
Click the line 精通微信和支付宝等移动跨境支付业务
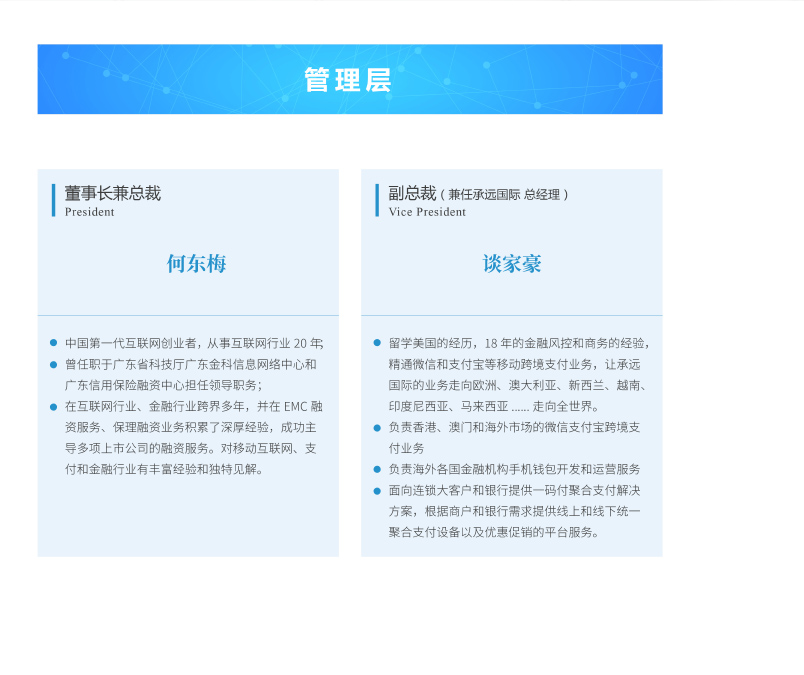[x=514, y=364]
